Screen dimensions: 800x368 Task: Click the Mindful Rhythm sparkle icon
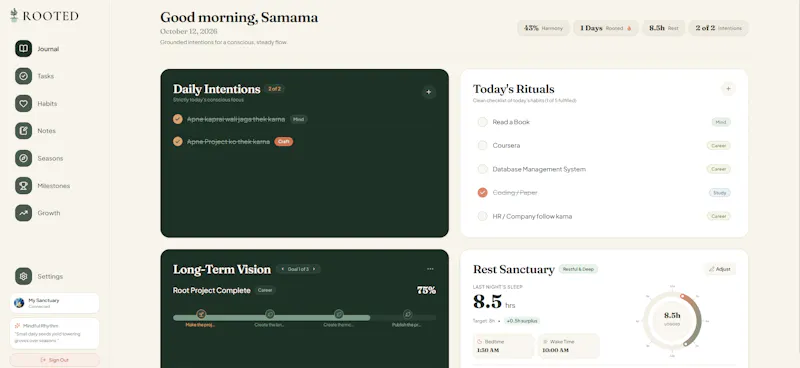18,326
